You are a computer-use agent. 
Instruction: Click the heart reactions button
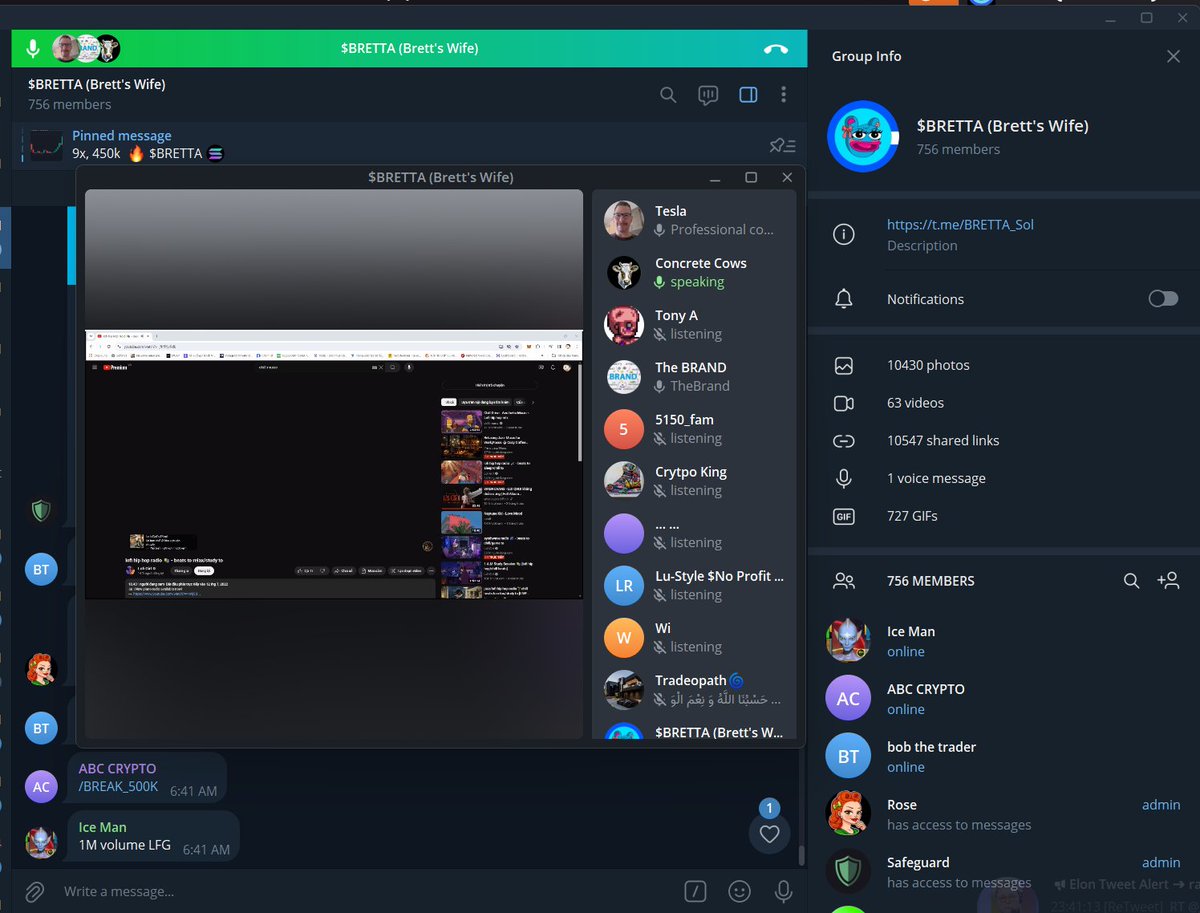pos(769,834)
